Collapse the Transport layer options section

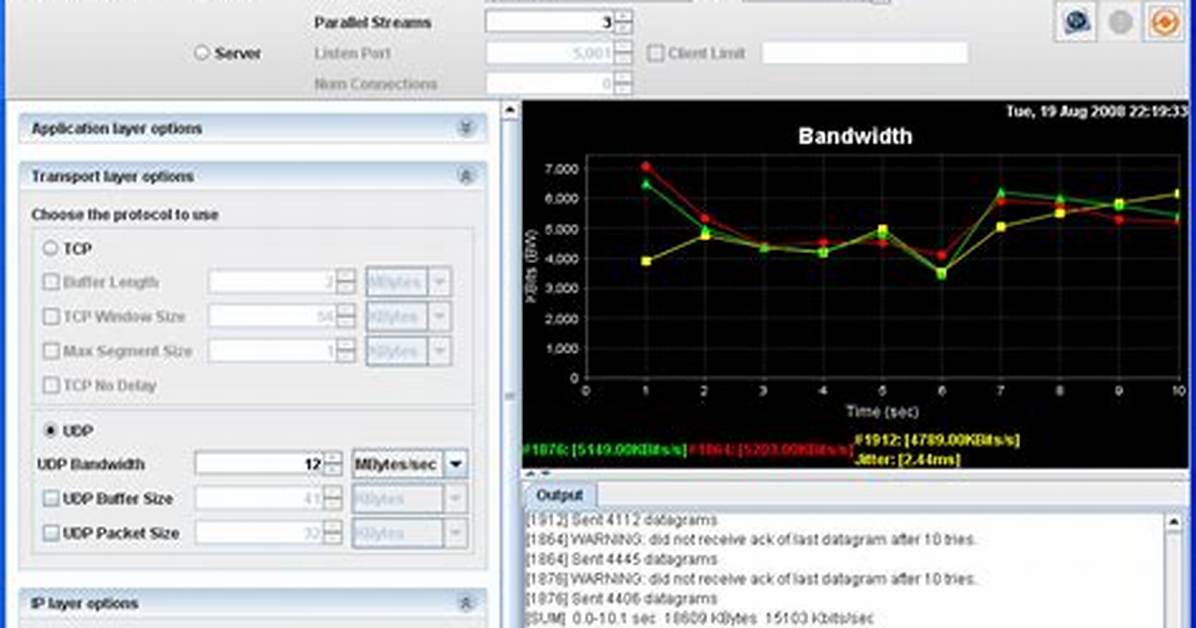[x=465, y=176]
